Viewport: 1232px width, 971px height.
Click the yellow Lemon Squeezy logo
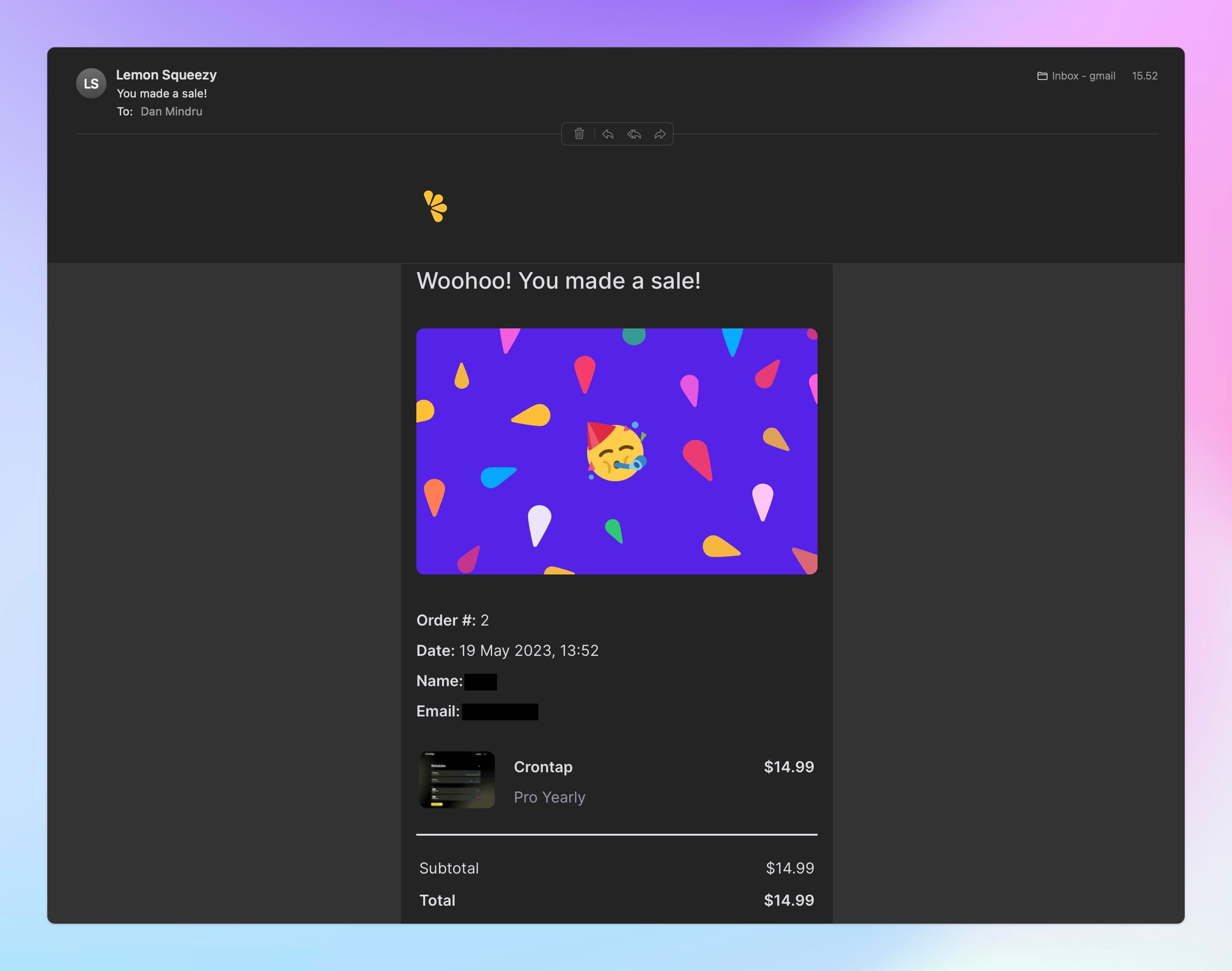436,206
